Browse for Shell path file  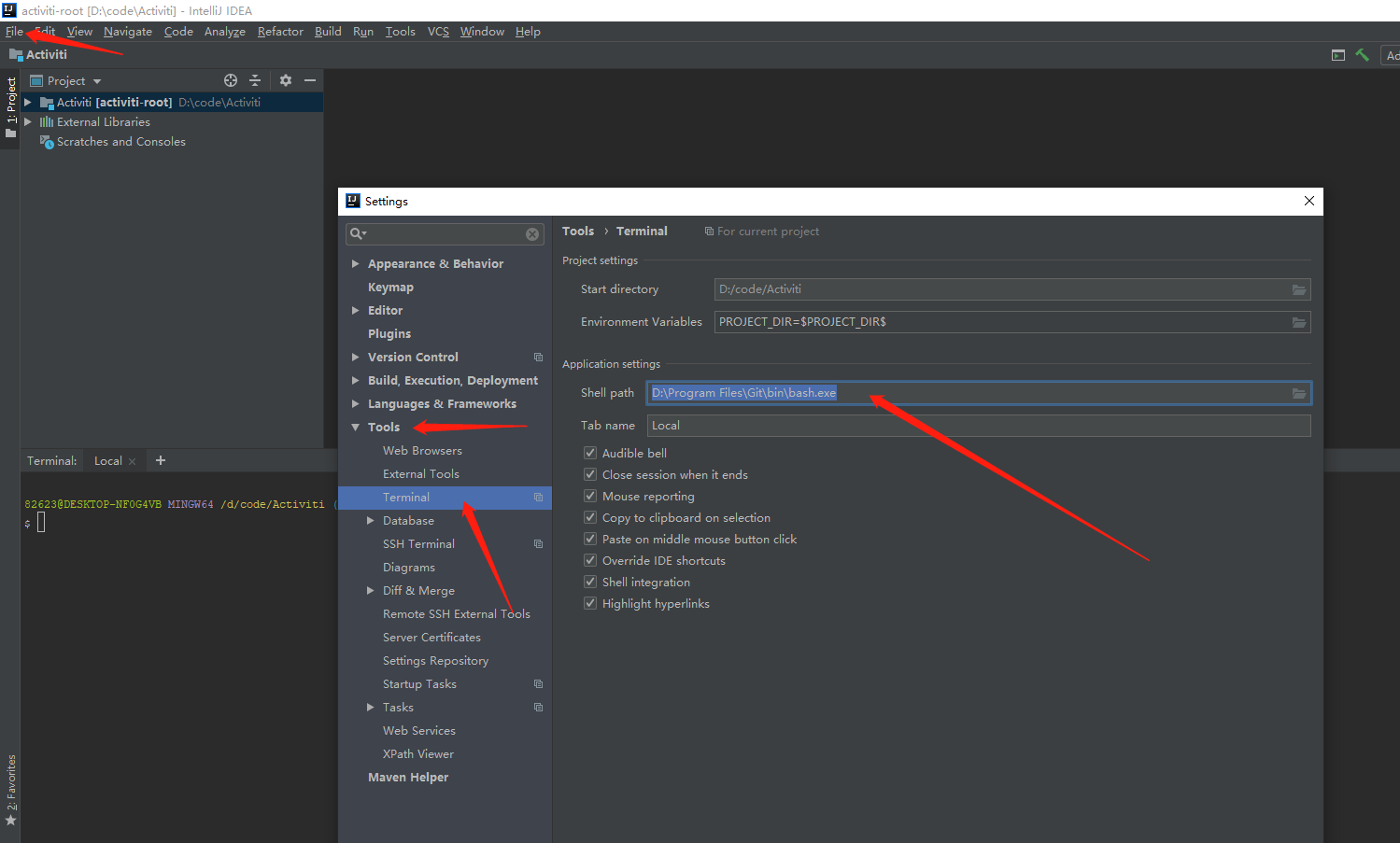(x=1298, y=393)
